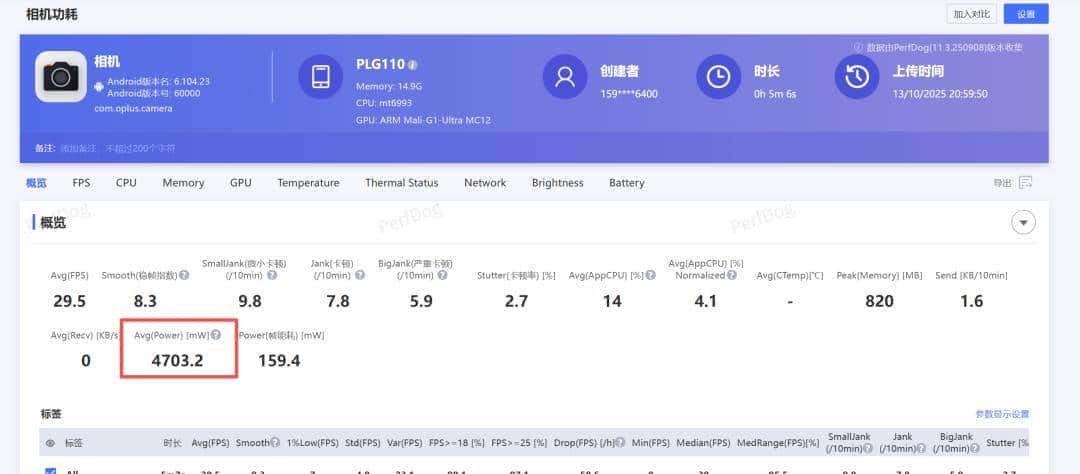
Task: Click the 加入对比 button
Action: click(x=972, y=14)
